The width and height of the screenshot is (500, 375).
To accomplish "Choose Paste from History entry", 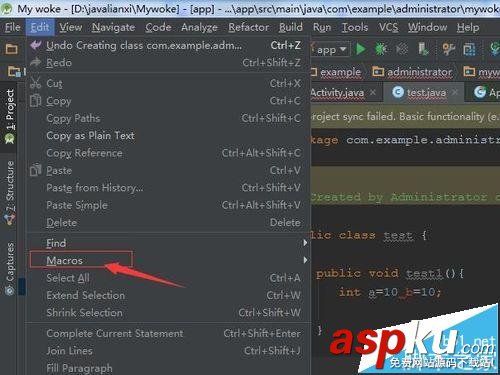I will [x=168, y=187].
